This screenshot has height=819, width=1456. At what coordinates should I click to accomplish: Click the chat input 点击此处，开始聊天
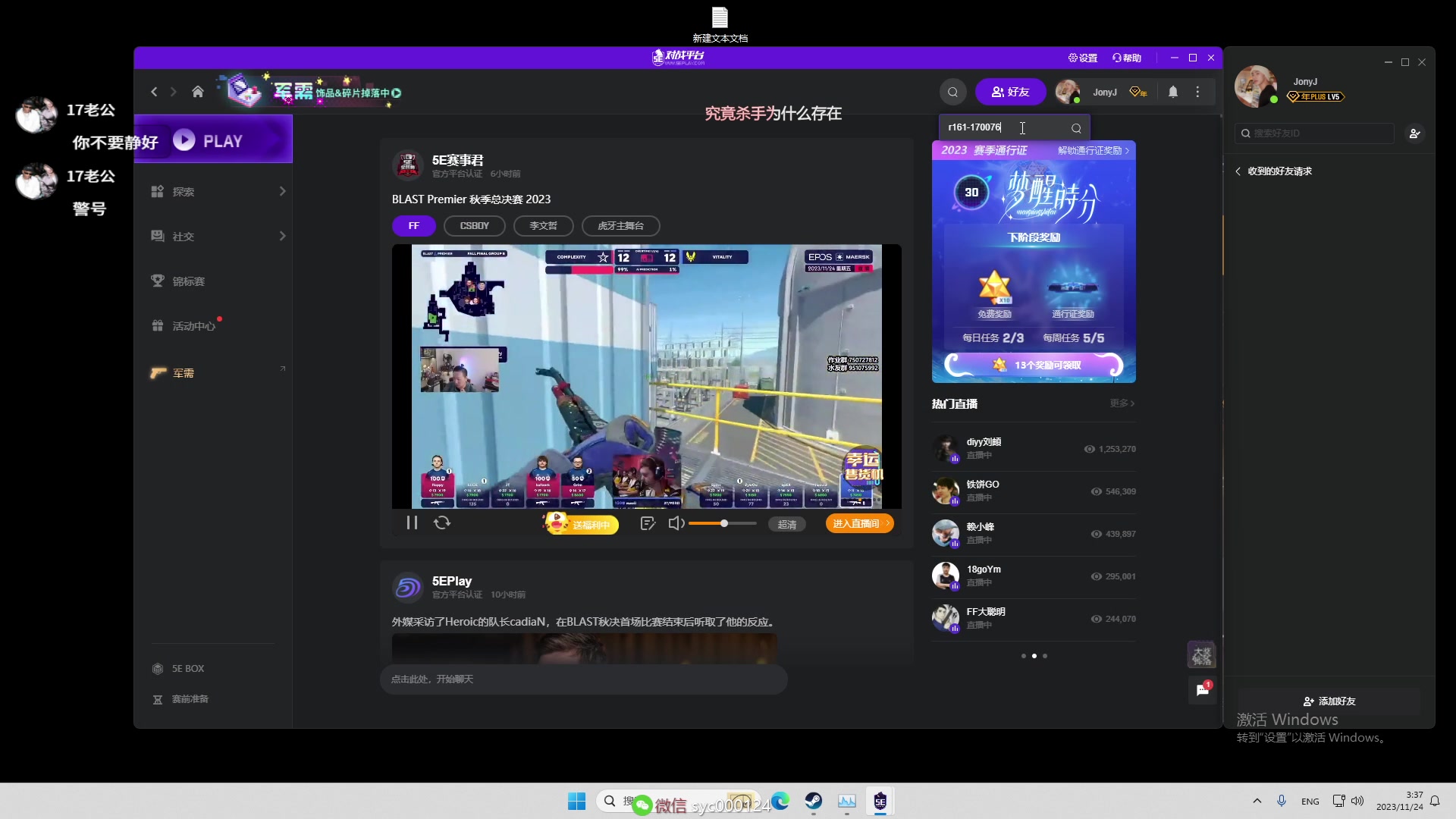(583, 679)
